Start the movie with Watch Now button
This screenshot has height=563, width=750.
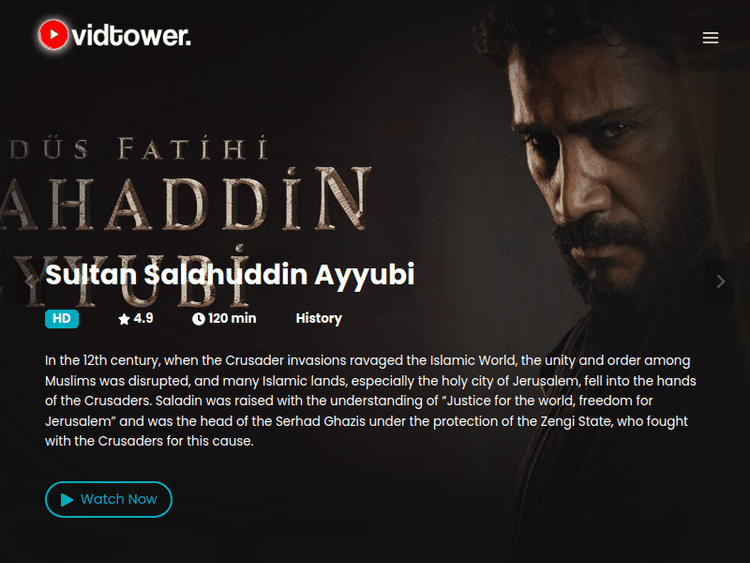pyautogui.click(x=109, y=499)
